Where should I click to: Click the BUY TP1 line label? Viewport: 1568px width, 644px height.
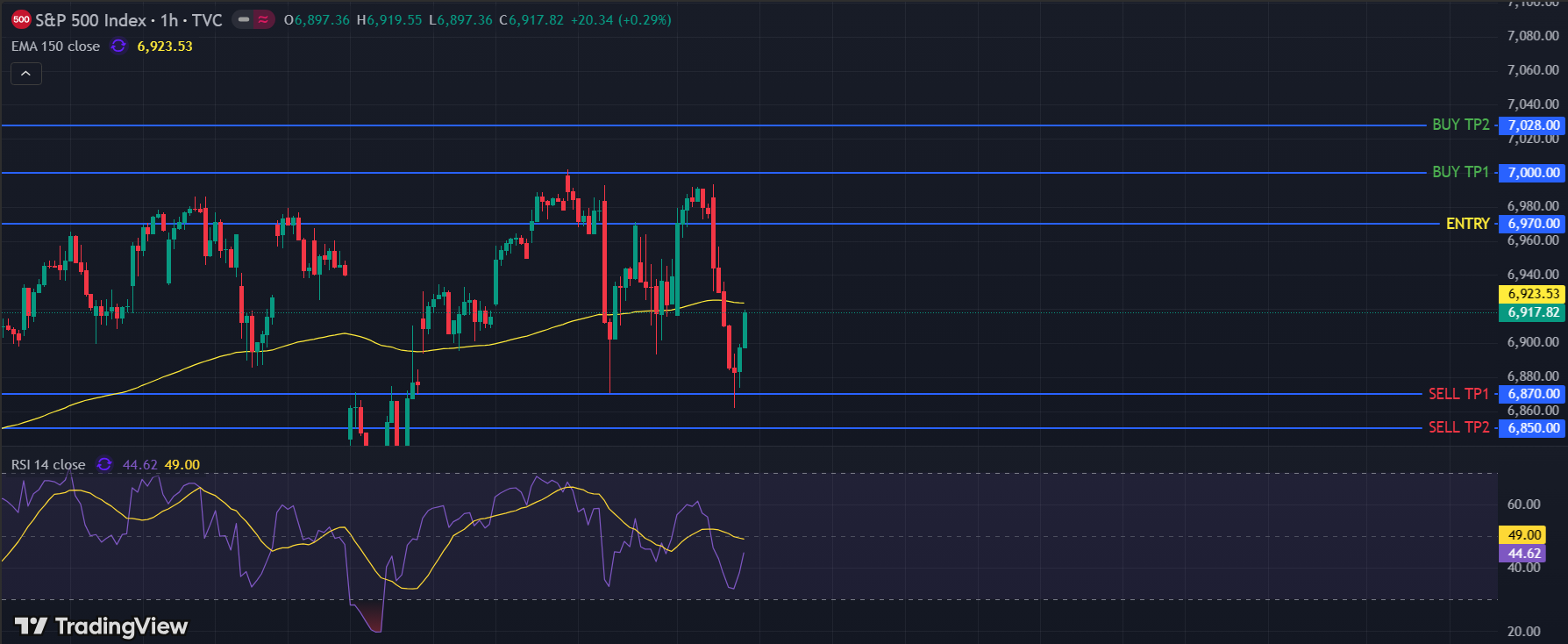coord(1460,172)
